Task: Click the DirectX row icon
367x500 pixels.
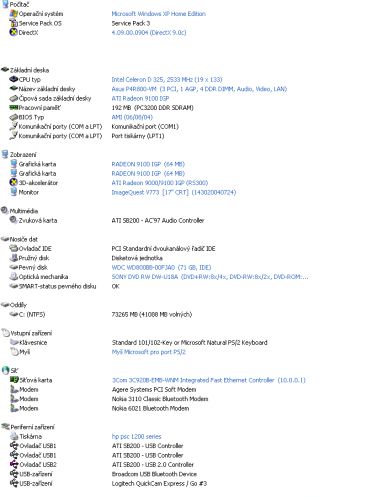Action: [14, 32]
